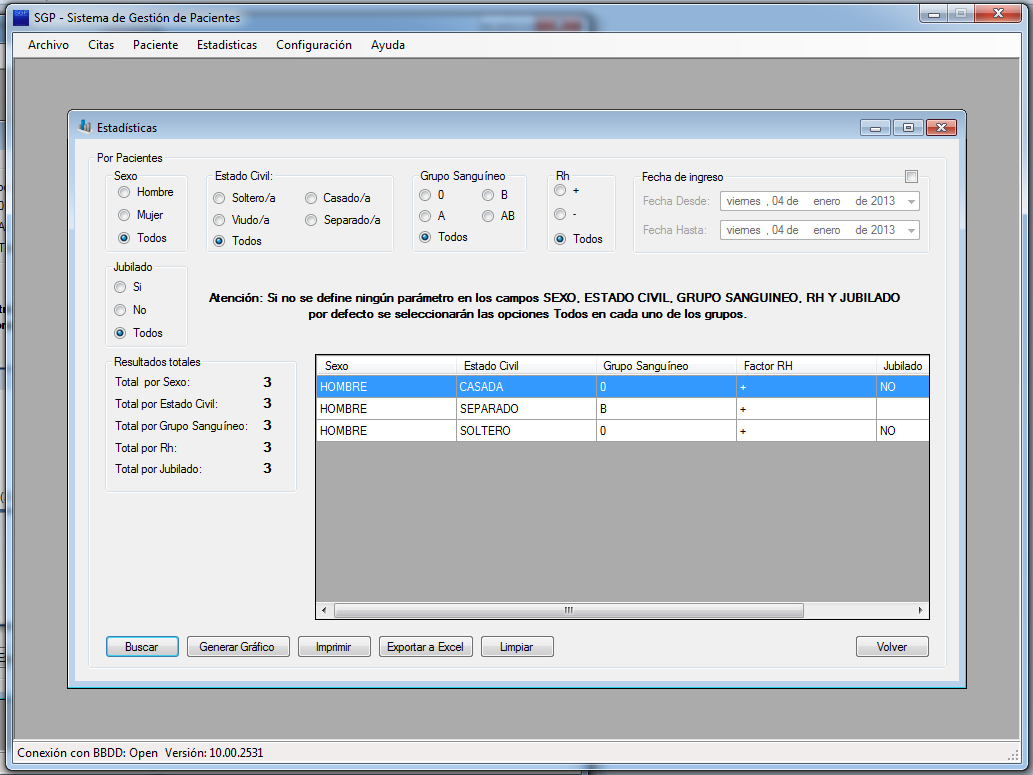Restore the Estadísticas inner window size
The image size is (1033, 775).
pyautogui.click(x=908, y=128)
